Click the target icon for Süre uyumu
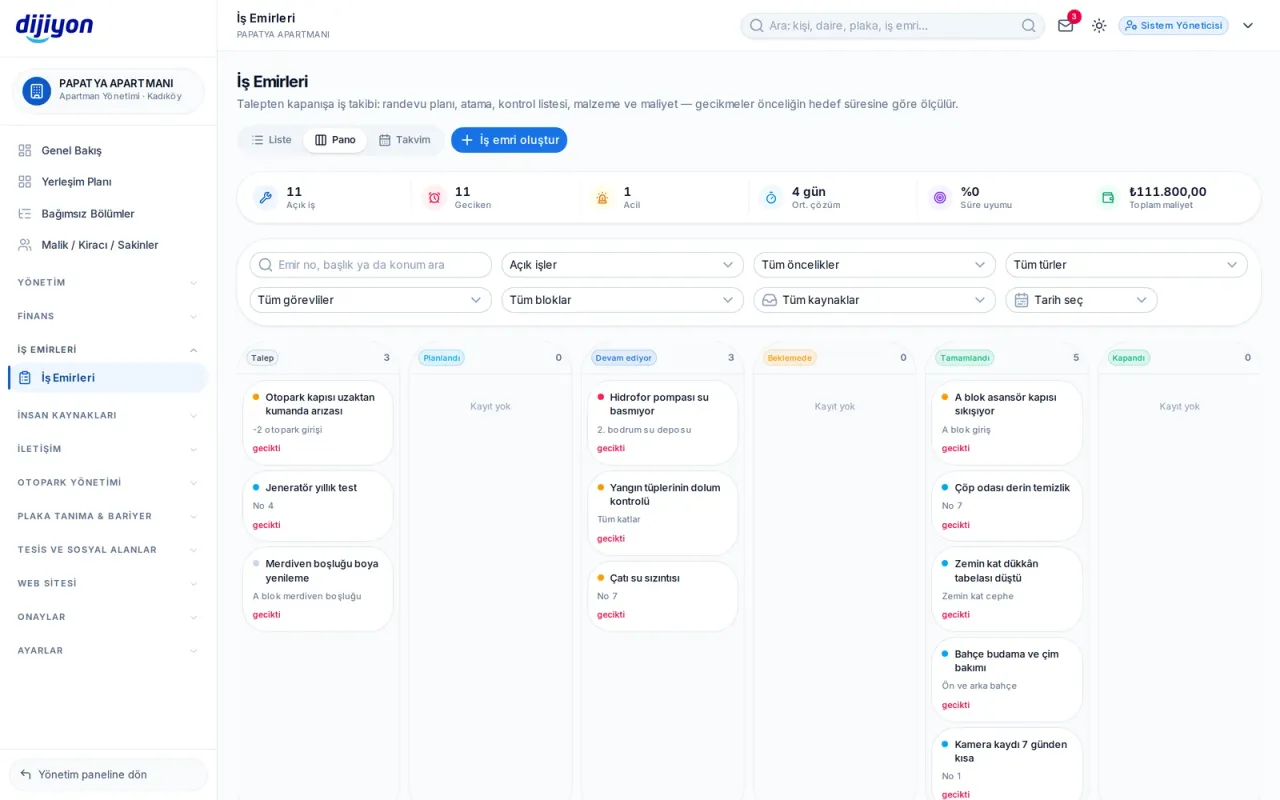This screenshot has width=1280, height=800. click(x=939, y=198)
